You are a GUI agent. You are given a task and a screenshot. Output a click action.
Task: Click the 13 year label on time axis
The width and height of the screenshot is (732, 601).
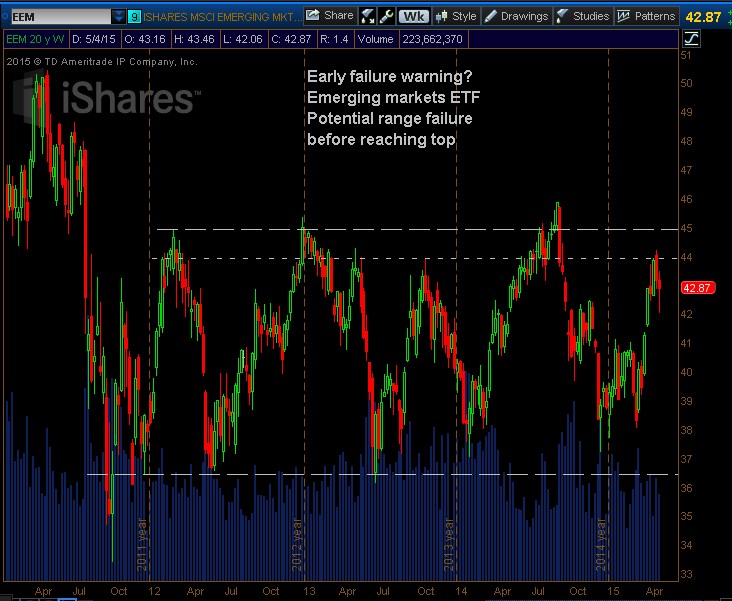[309, 591]
